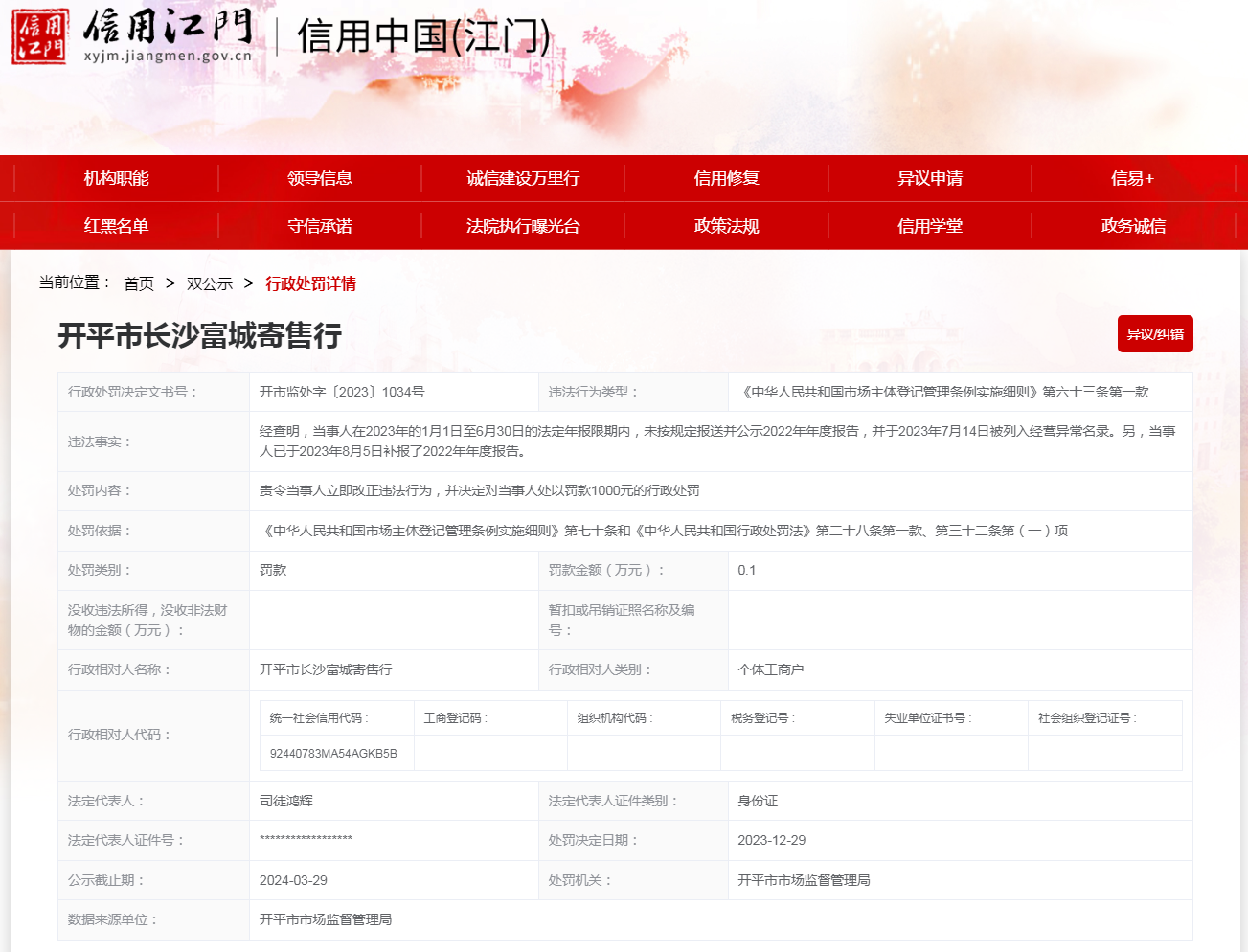The height and width of the screenshot is (952, 1248).
Task: Go to 法院执行曝光台
Action: pos(523,226)
